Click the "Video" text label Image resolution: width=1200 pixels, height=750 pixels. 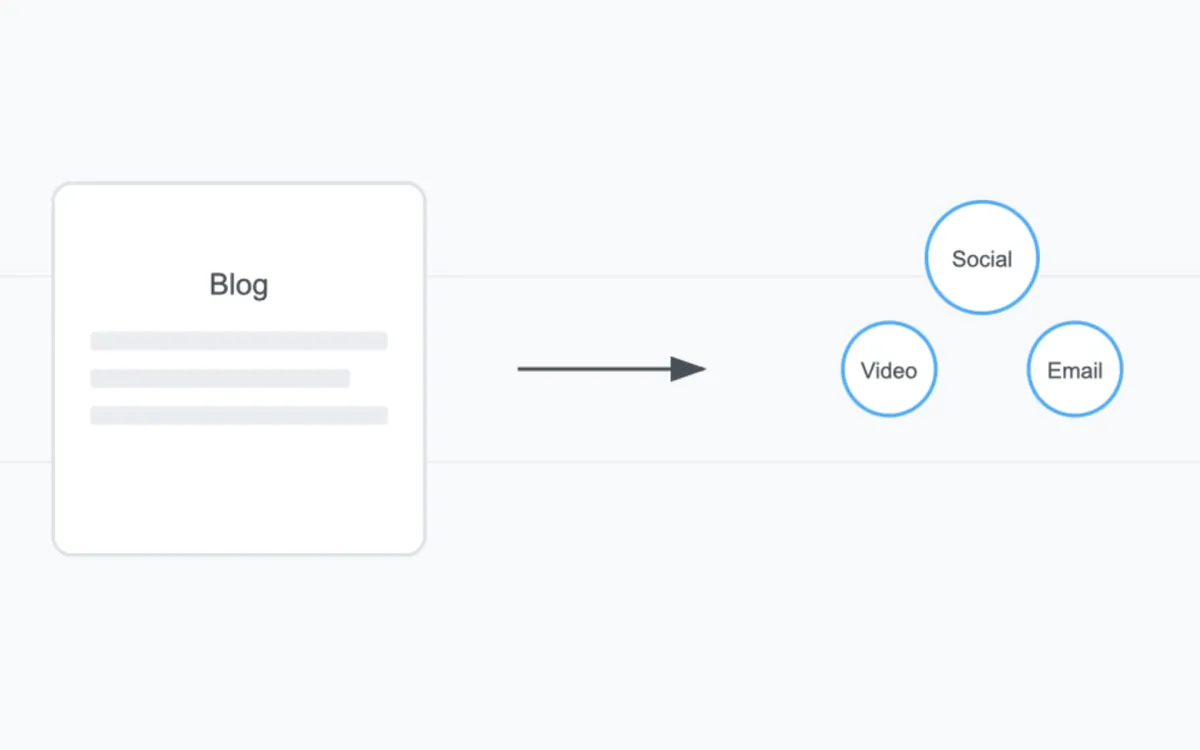tap(889, 371)
